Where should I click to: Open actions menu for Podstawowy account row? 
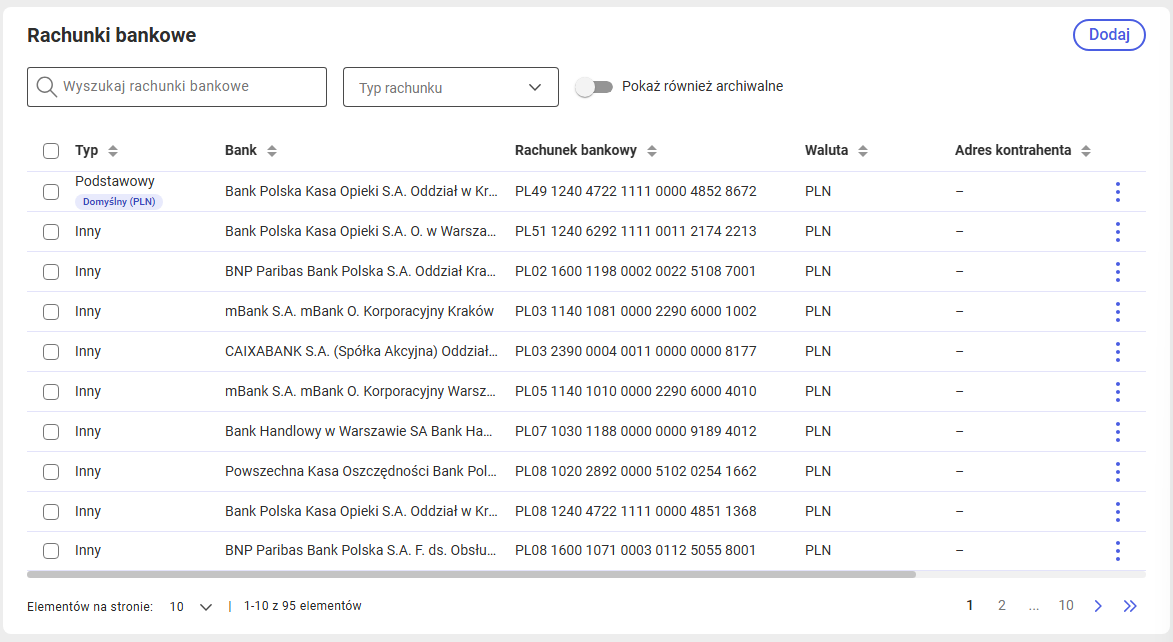(x=1118, y=192)
